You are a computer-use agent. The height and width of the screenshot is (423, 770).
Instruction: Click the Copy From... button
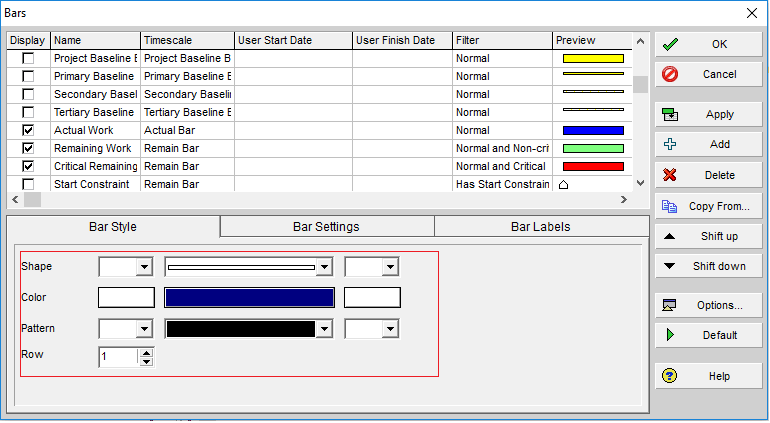coord(708,206)
